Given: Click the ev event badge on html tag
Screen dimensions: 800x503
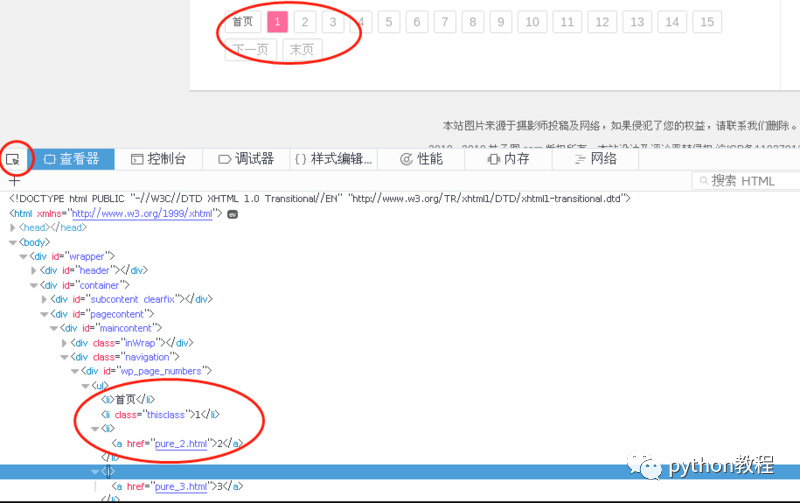Looking at the screenshot, I should point(232,214).
